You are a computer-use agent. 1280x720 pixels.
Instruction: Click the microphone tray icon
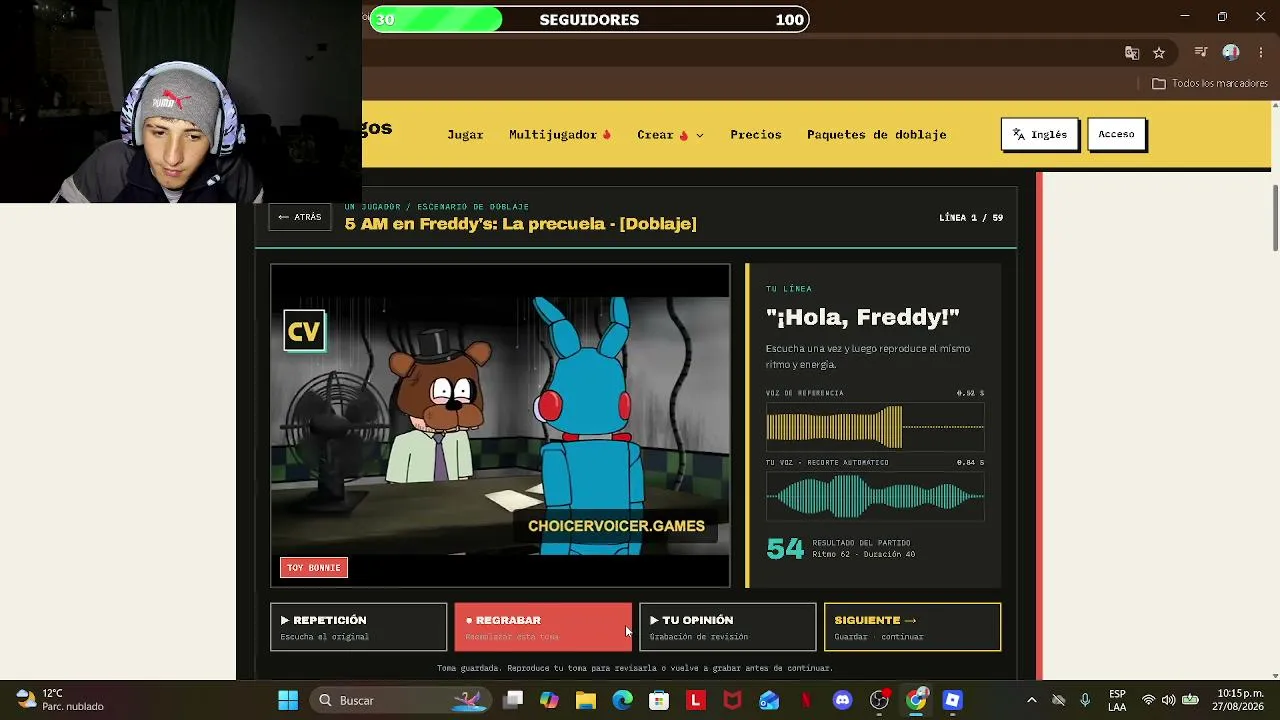point(1085,700)
